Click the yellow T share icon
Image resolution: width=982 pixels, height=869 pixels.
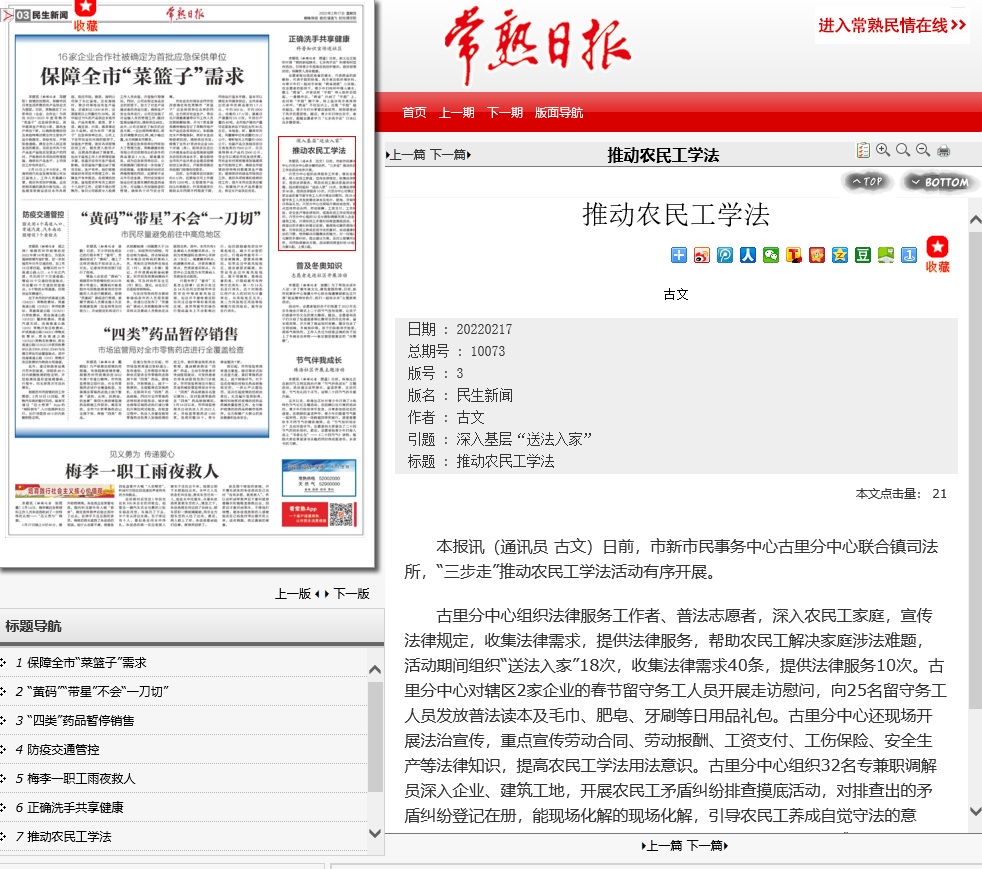(x=794, y=255)
